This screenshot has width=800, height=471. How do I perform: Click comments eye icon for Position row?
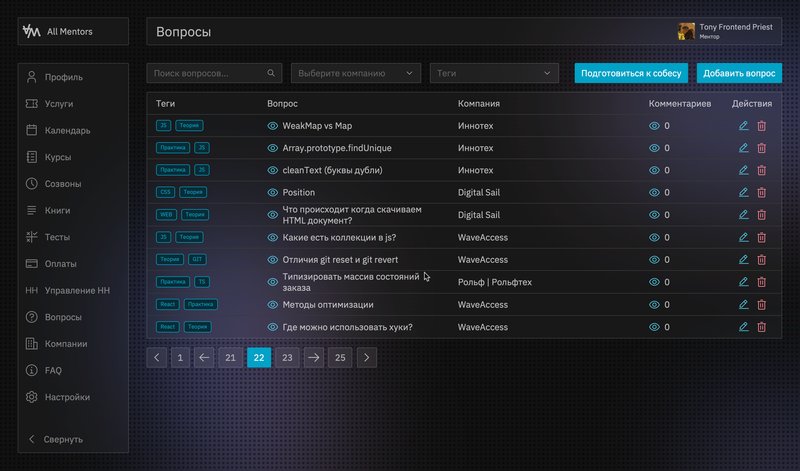click(x=654, y=192)
